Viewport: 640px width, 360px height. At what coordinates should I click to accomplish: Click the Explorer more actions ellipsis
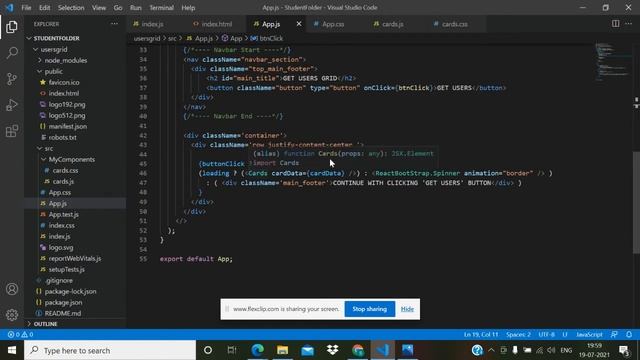click(x=114, y=24)
